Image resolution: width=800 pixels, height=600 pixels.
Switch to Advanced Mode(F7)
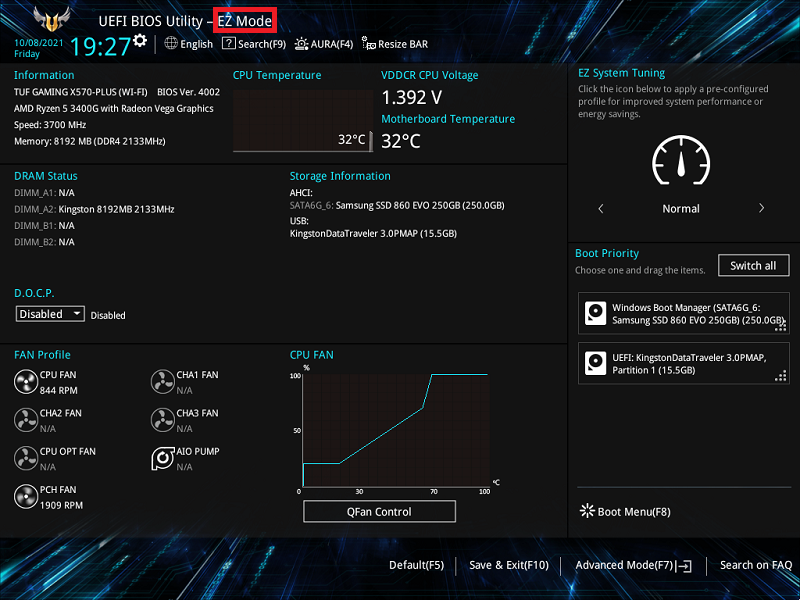pos(633,565)
